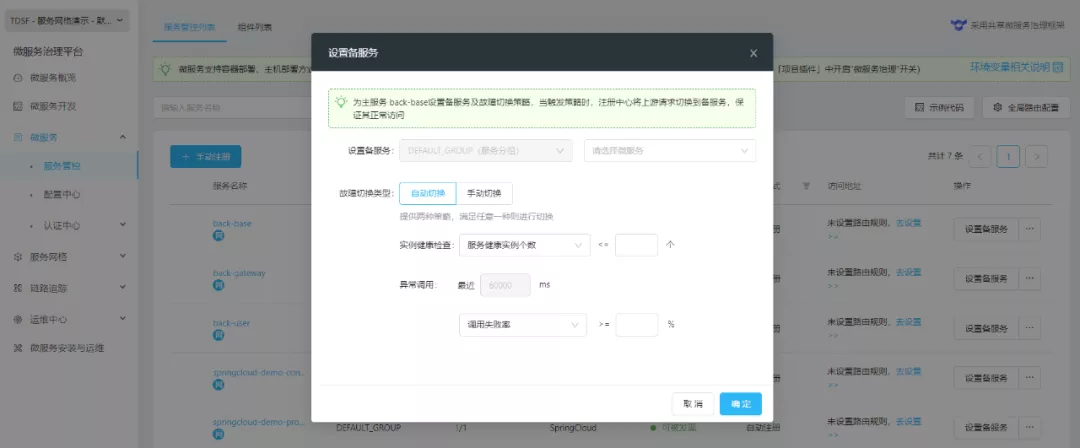Image resolution: width=1080 pixels, height=448 pixels.
Task: Select 服务管控 in the sidebar
Action: tap(62, 166)
